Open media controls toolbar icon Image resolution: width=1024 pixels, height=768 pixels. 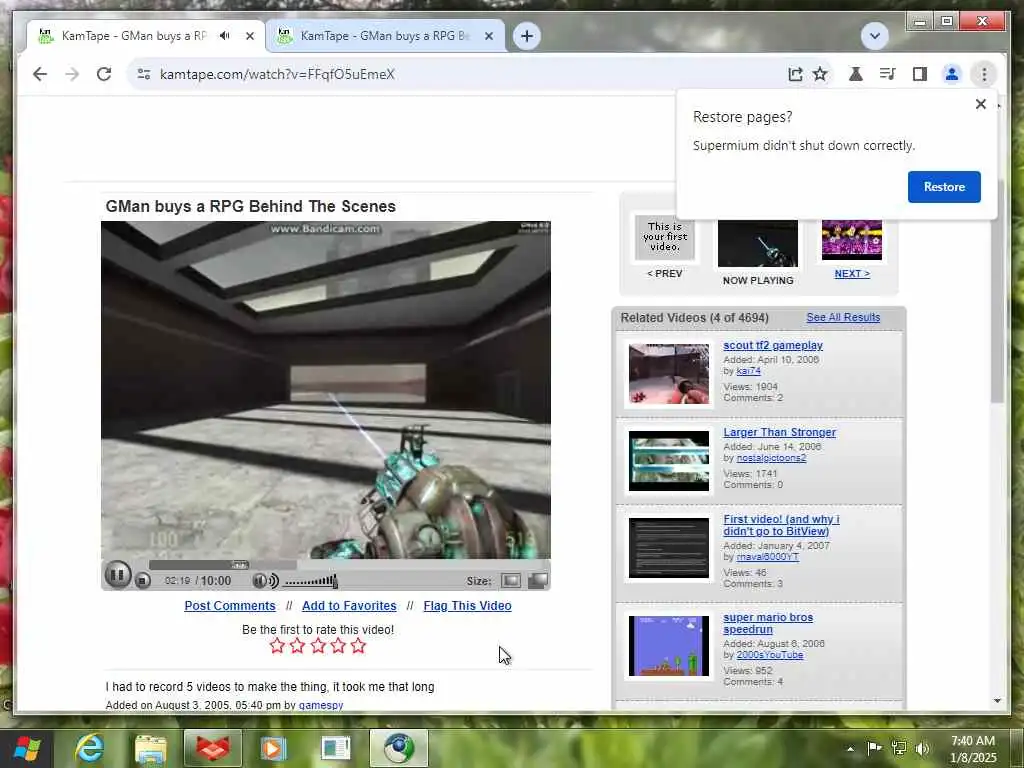coord(888,74)
